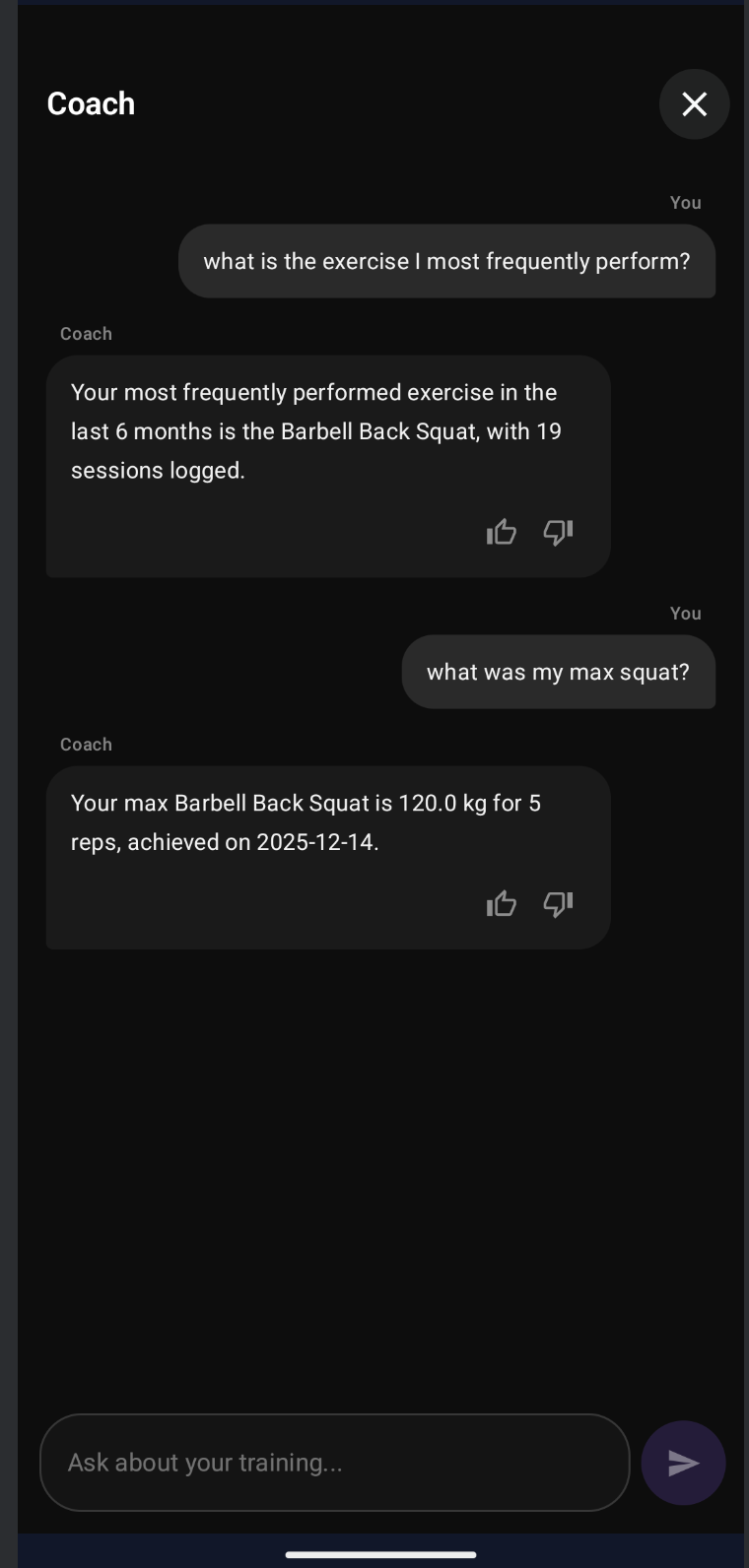Select the Coach reply about 19 sessions

tap(315, 431)
